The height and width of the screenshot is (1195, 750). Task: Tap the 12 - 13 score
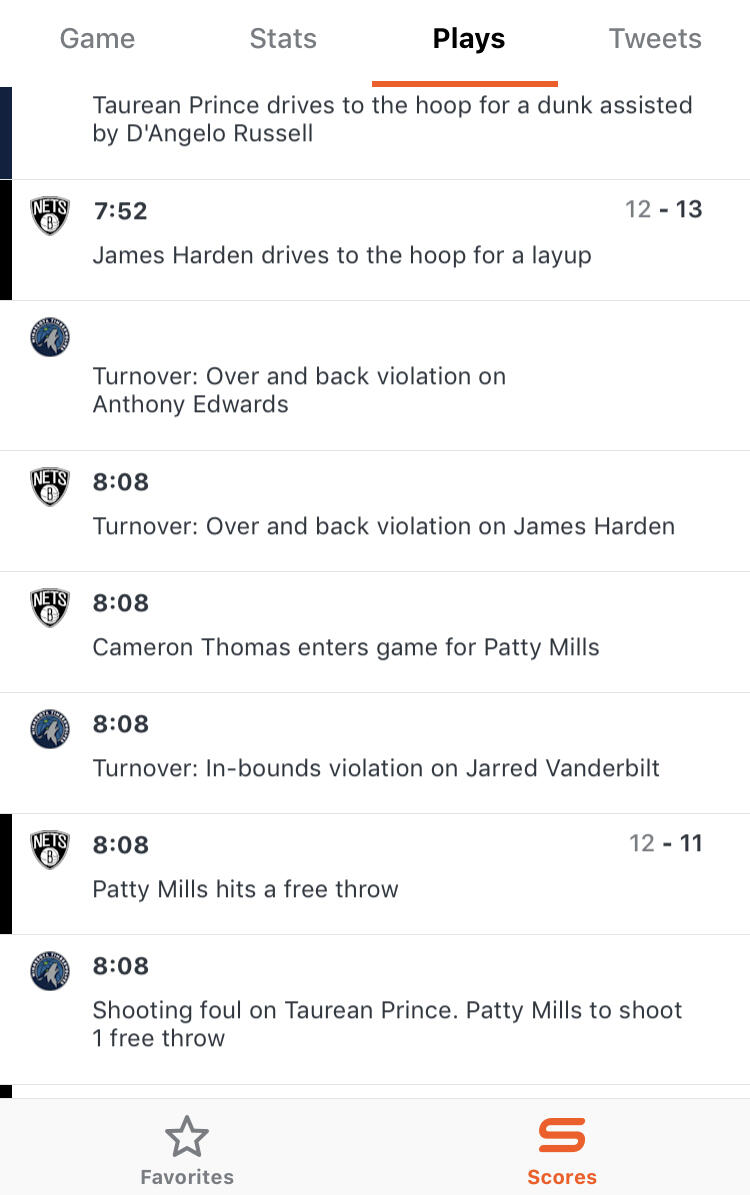663,210
